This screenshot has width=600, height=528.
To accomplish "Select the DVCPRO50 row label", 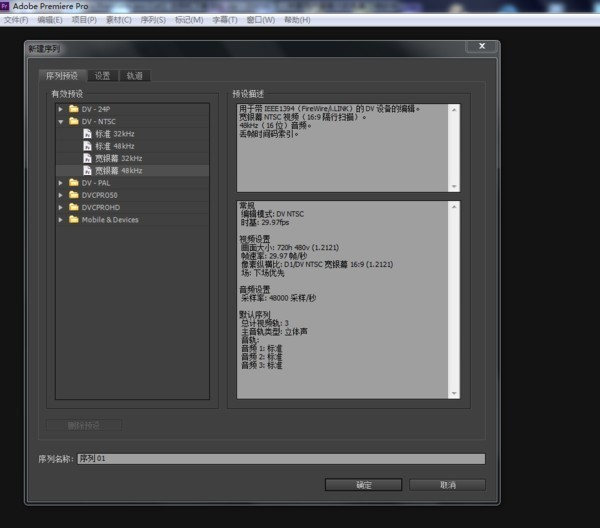I will click(x=99, y=195).
